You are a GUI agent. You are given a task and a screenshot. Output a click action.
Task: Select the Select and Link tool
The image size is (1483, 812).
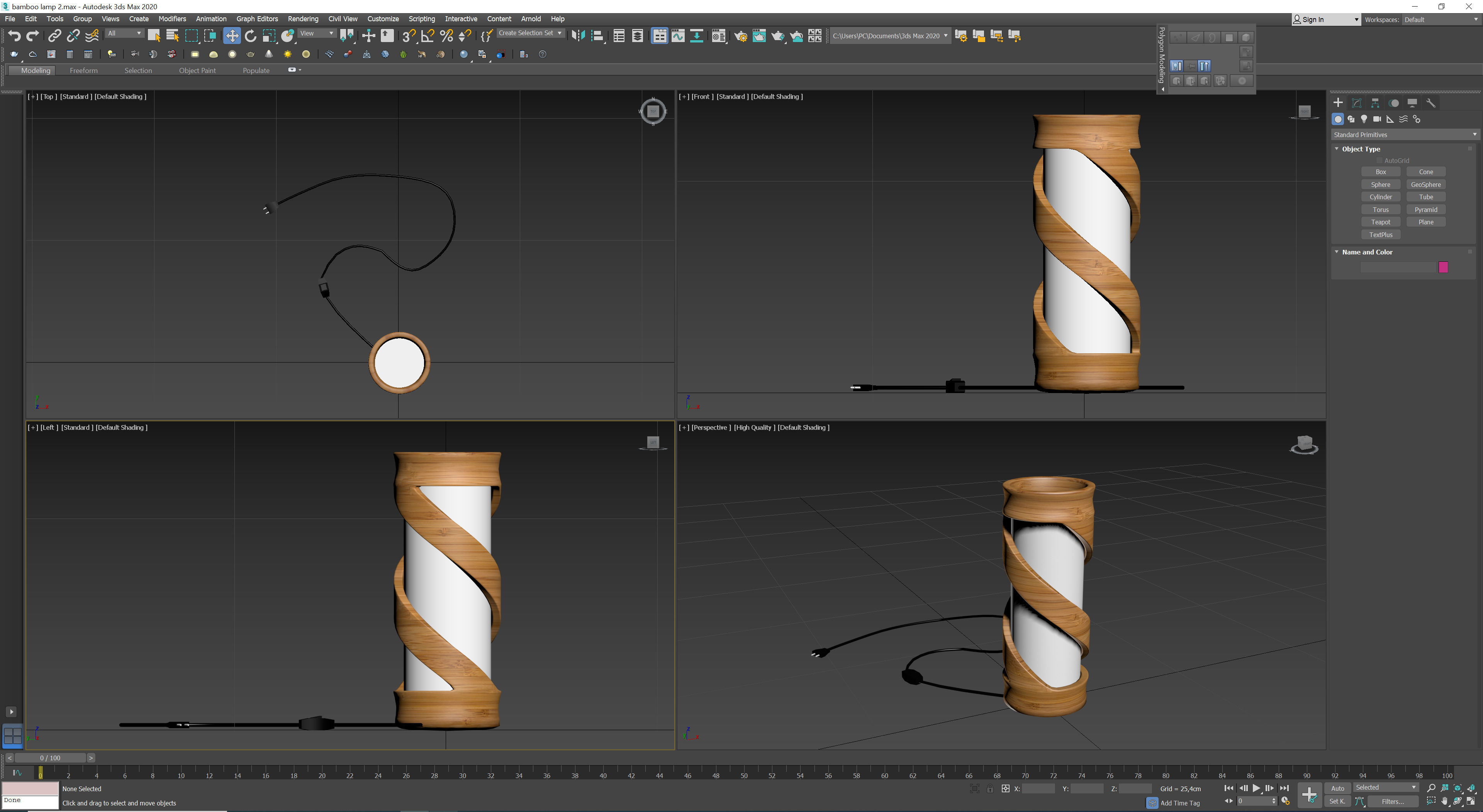54,36
